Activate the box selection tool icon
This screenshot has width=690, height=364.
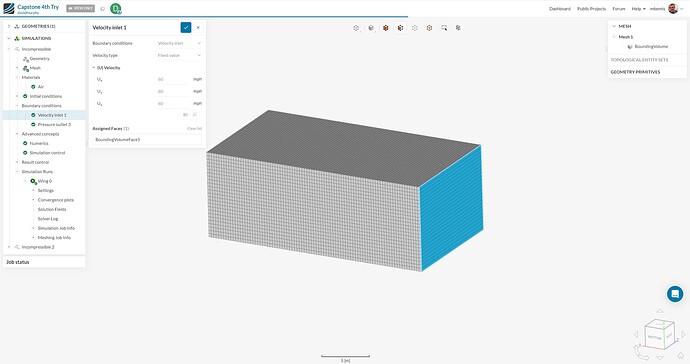[444, 28]
